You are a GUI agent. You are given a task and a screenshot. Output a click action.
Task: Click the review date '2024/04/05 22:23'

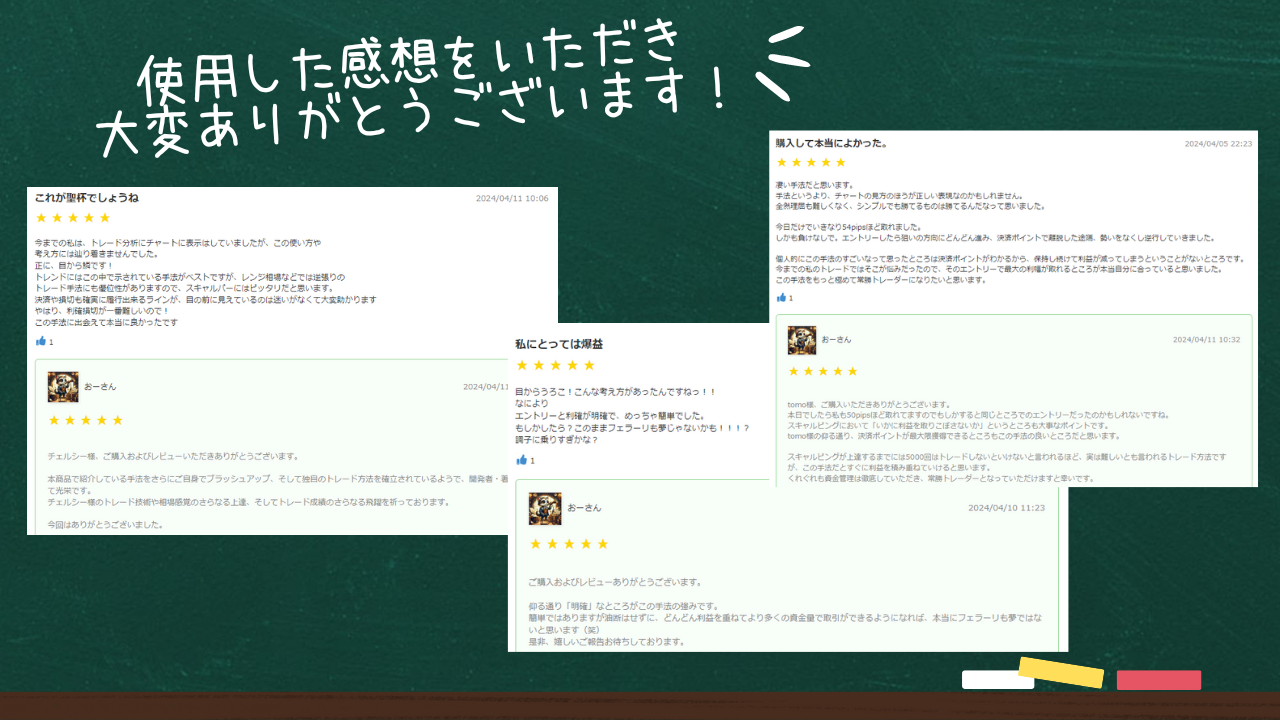point(1218,144)
